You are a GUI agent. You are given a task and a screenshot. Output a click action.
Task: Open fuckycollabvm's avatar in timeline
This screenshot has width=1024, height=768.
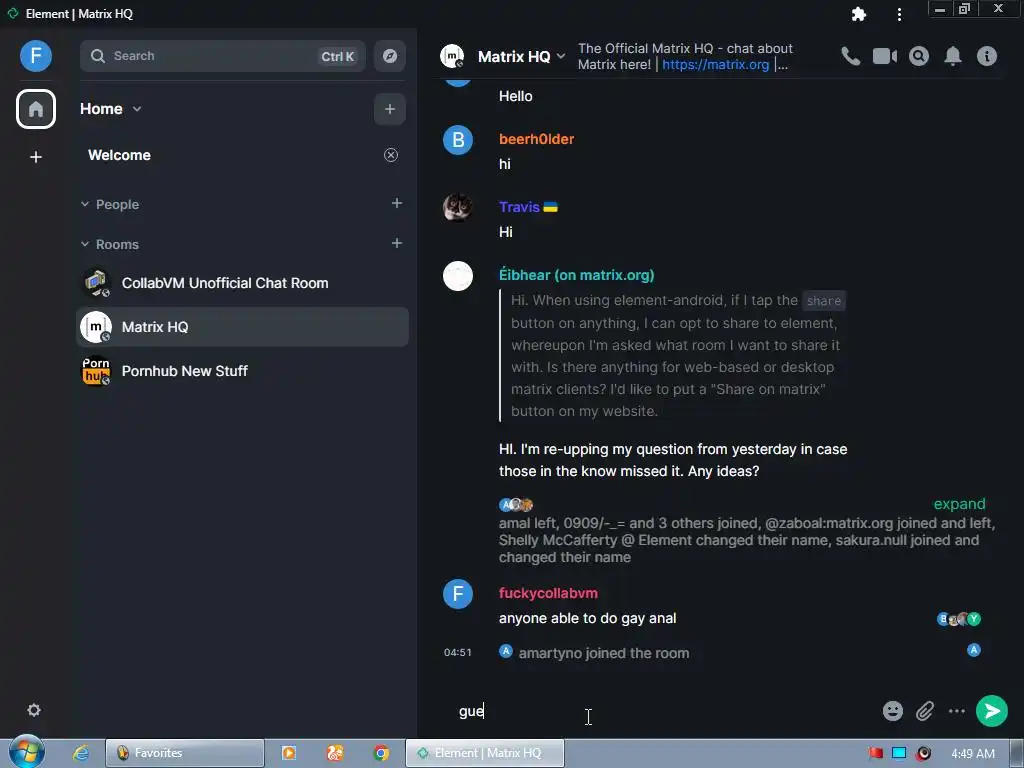[458, 594]
